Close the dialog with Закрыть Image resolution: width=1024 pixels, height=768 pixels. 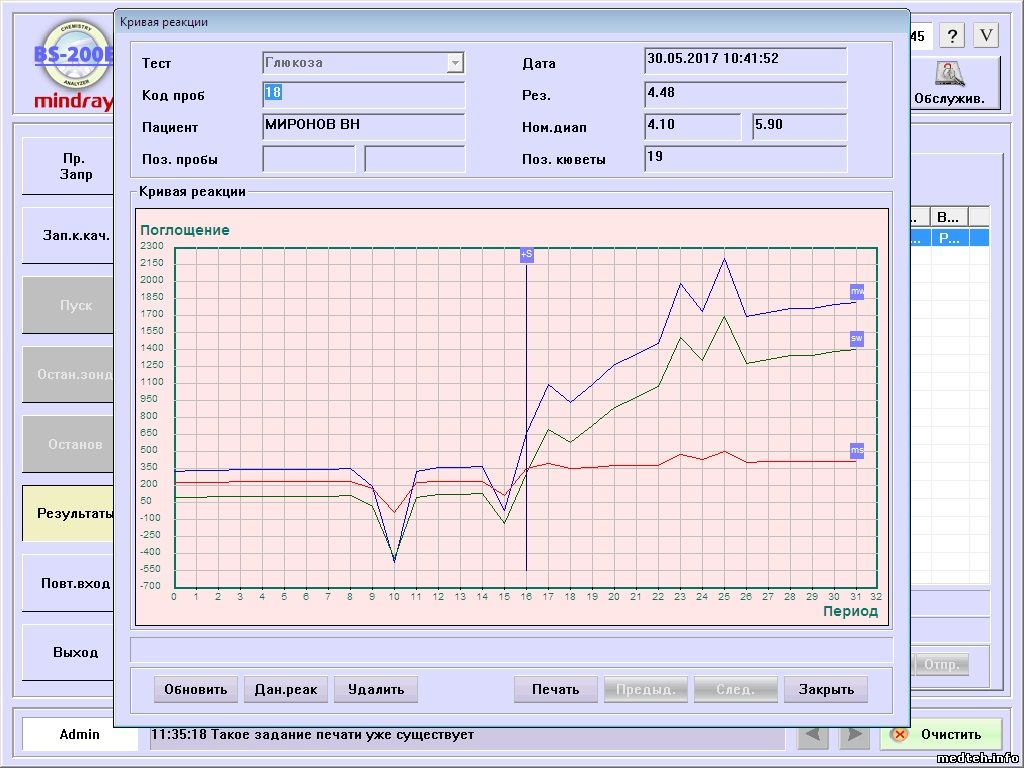(x=826, y=689)
